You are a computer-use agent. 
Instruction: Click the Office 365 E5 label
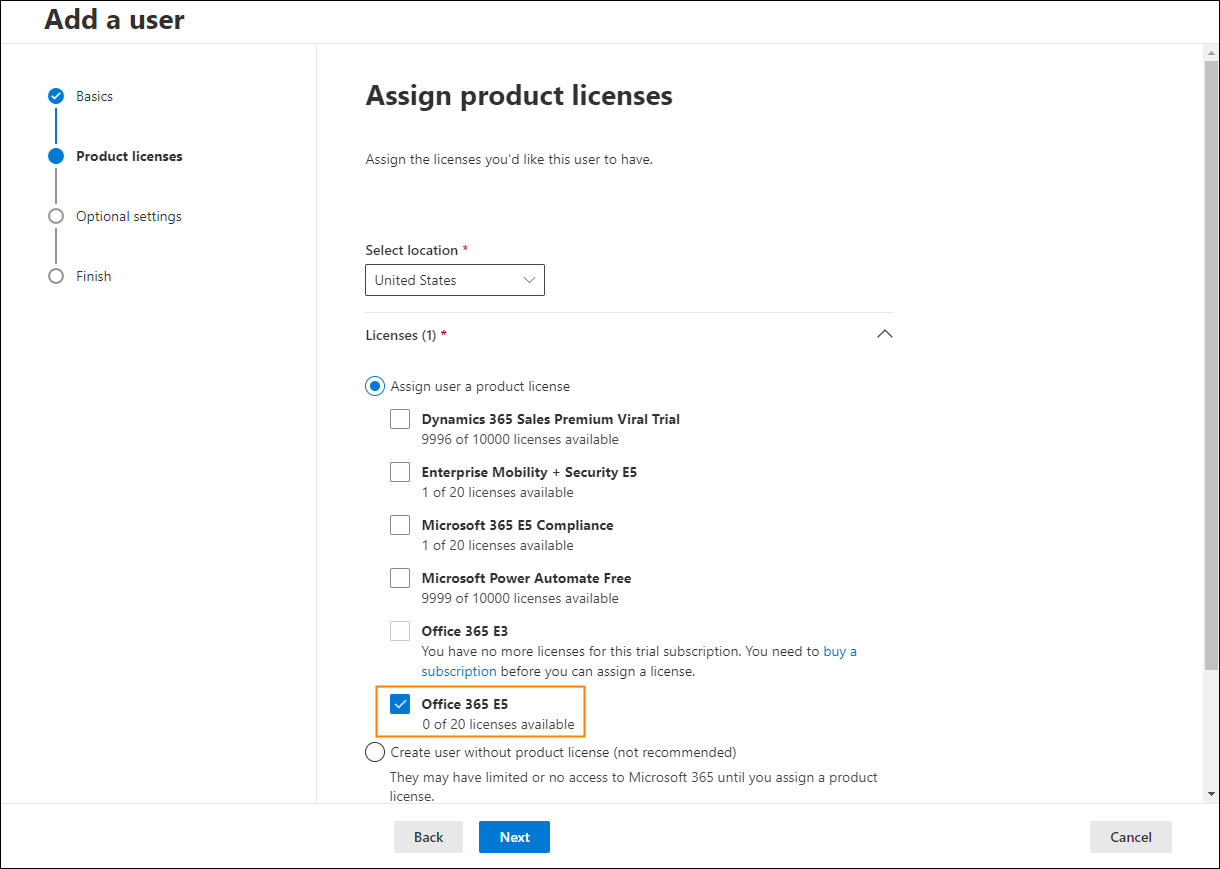tap(465, 704)
